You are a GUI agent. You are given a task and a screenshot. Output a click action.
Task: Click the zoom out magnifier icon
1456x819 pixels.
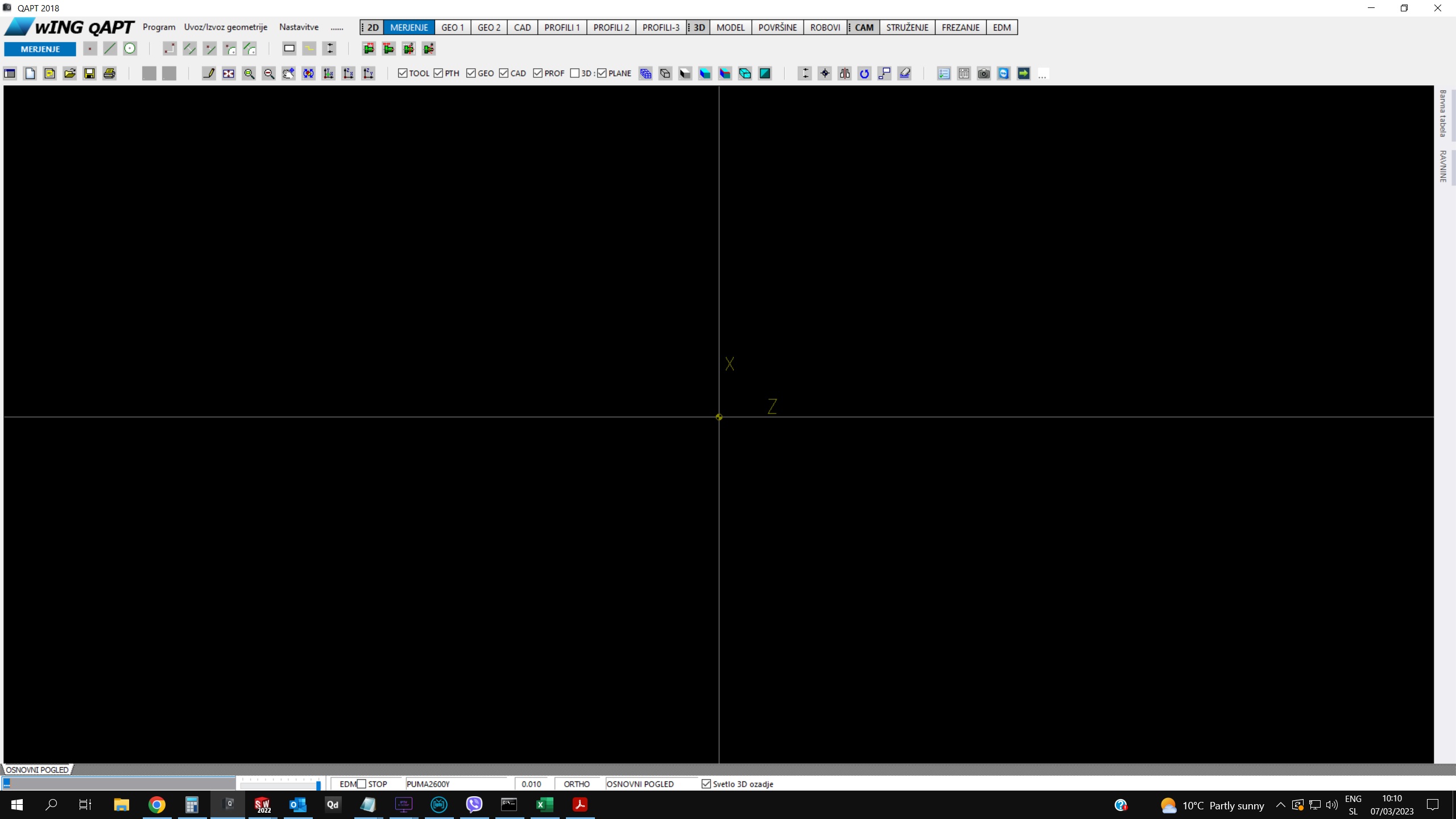tap(269, 73)
